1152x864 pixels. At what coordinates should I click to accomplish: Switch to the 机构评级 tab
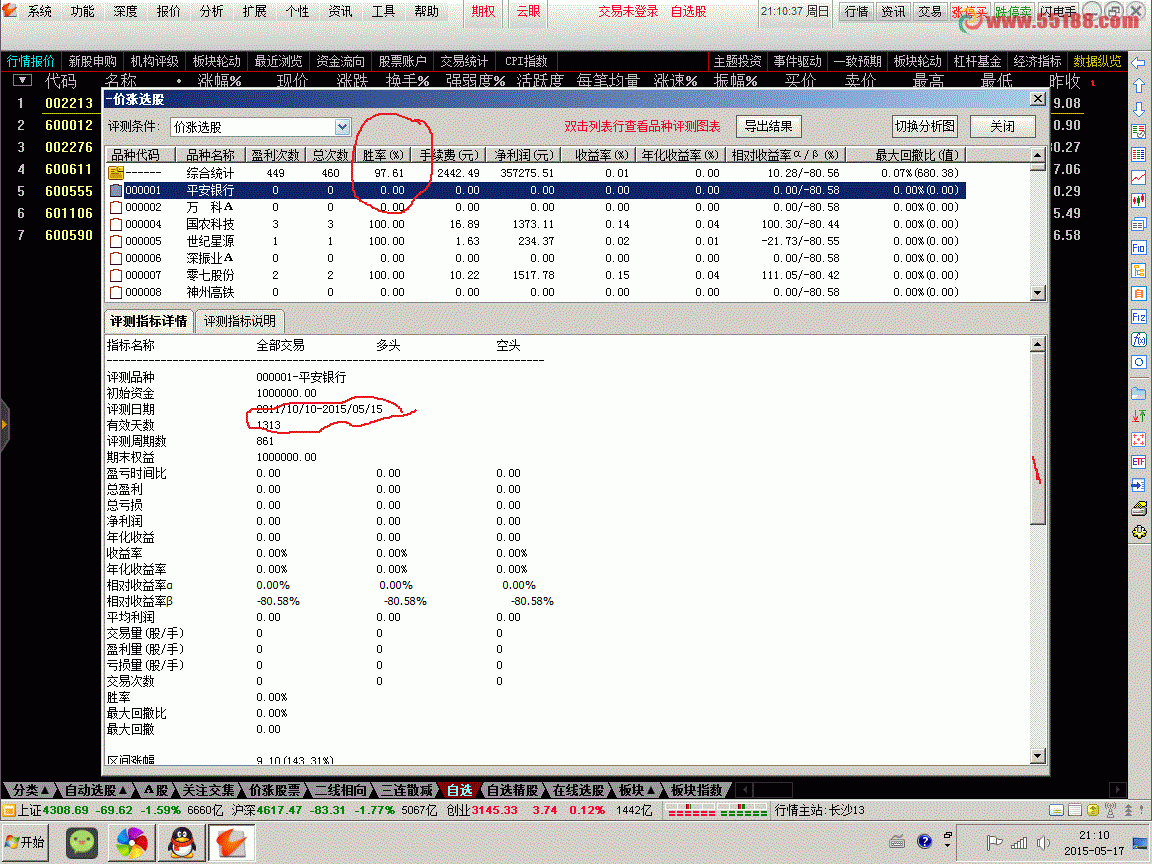tap(154, 62)
